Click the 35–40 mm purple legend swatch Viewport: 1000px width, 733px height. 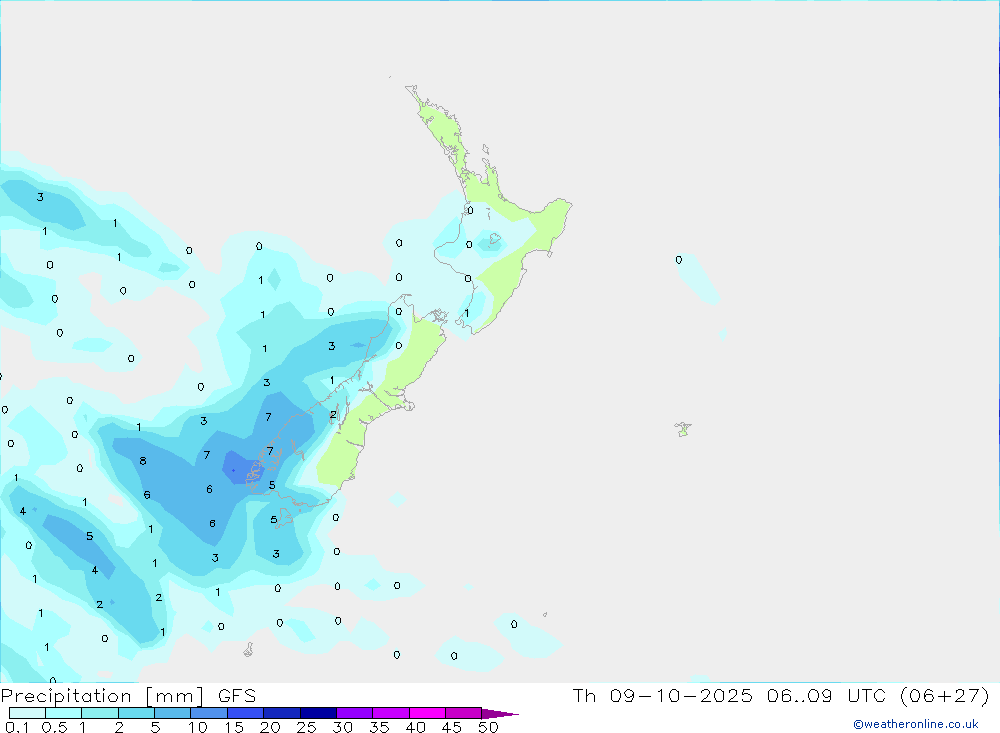click(x=391, y=713)
